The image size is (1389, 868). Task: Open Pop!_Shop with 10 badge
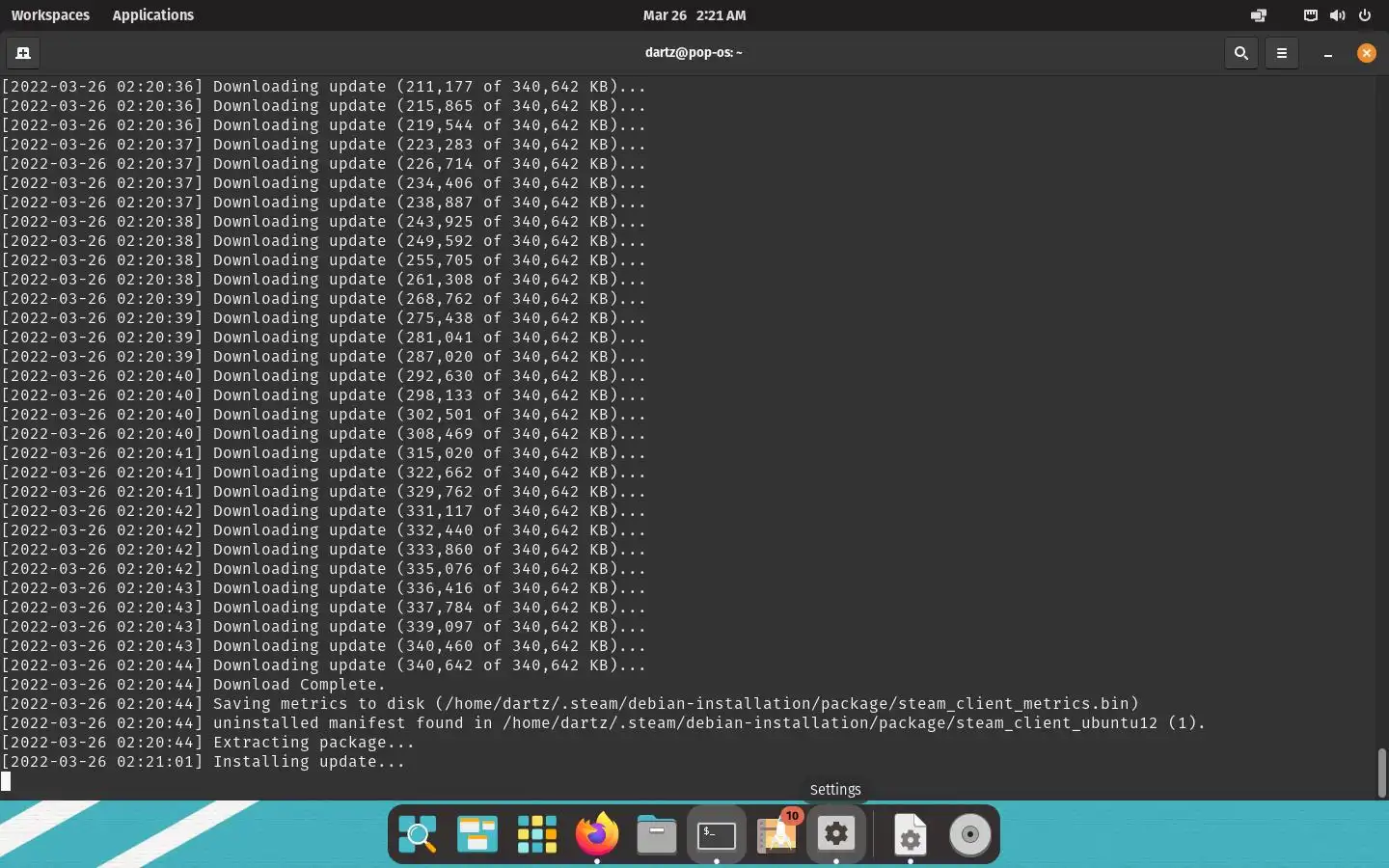(x=777, y=833)
